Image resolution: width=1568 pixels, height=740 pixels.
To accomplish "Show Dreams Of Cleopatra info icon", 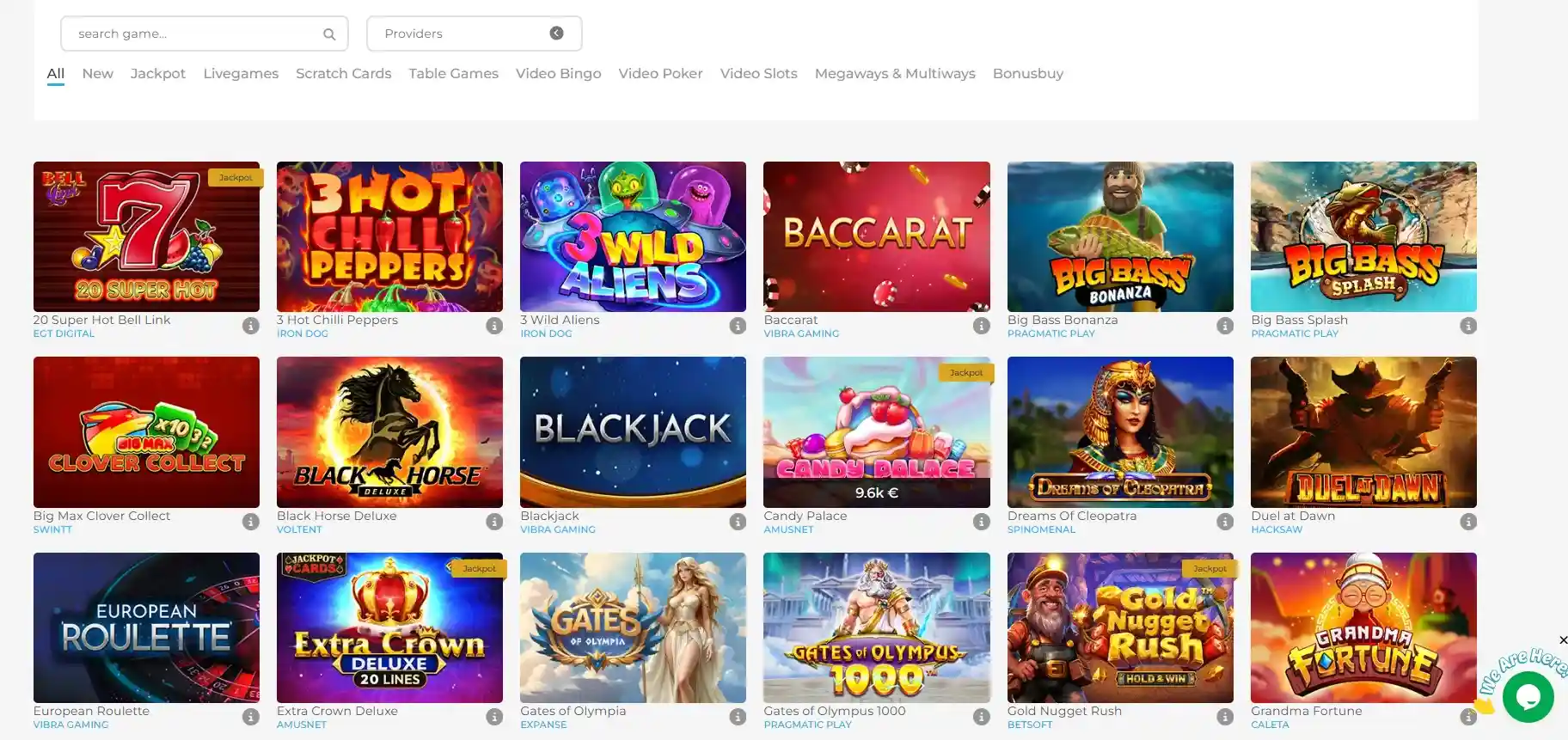I will coord(1225,522).
